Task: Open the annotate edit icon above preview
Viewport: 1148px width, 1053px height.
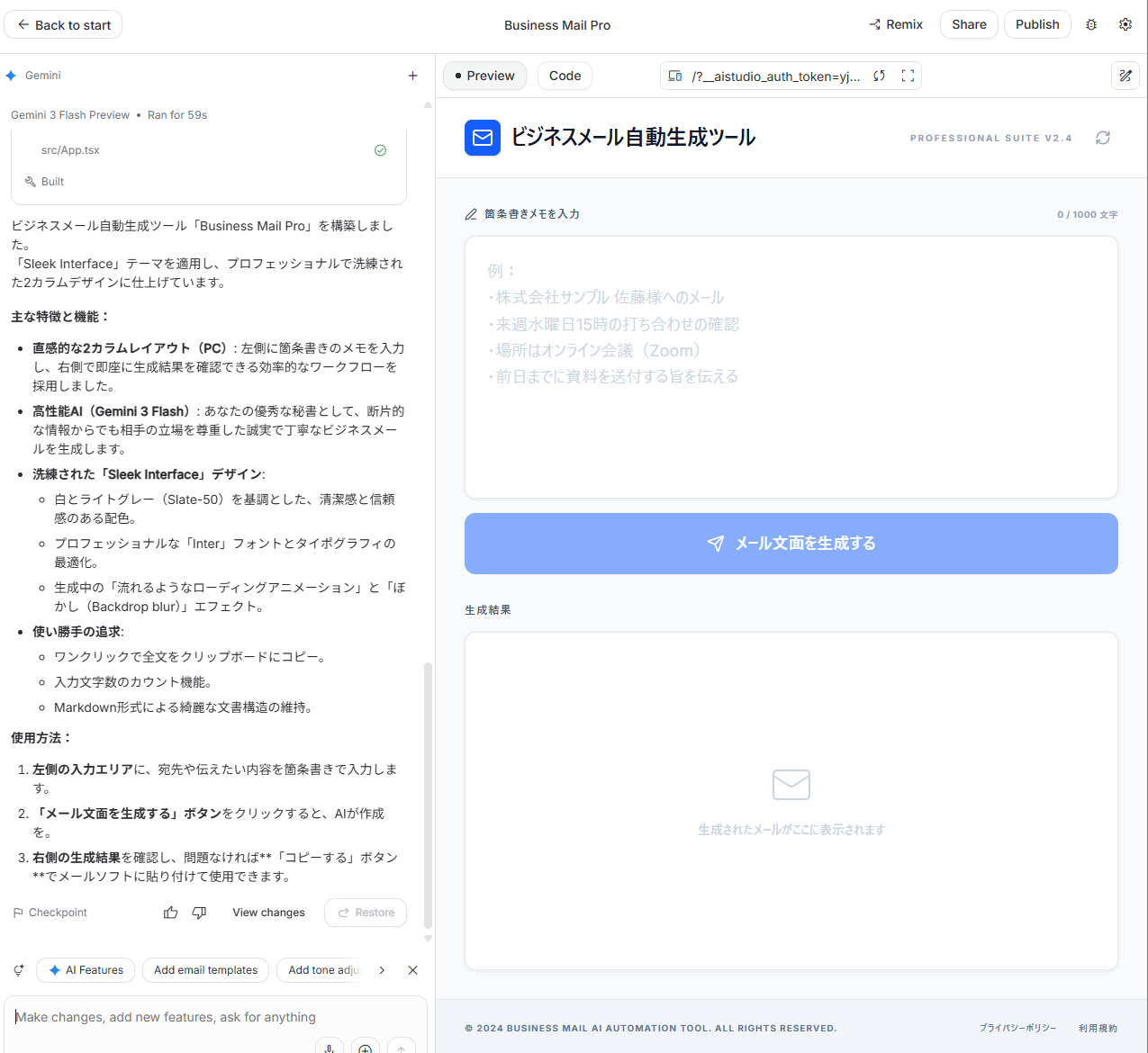Action: tap(1125, 76)
